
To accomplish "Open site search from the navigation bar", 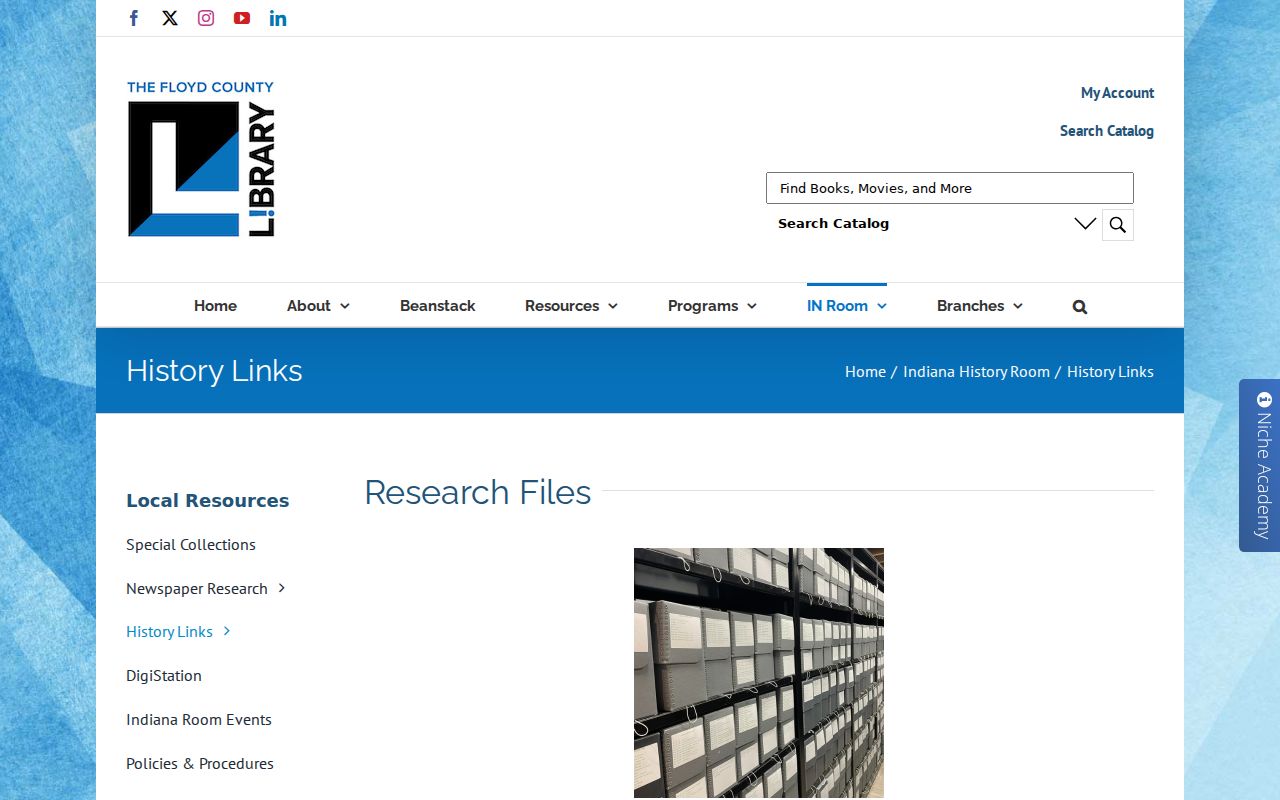I will 1080,307.
